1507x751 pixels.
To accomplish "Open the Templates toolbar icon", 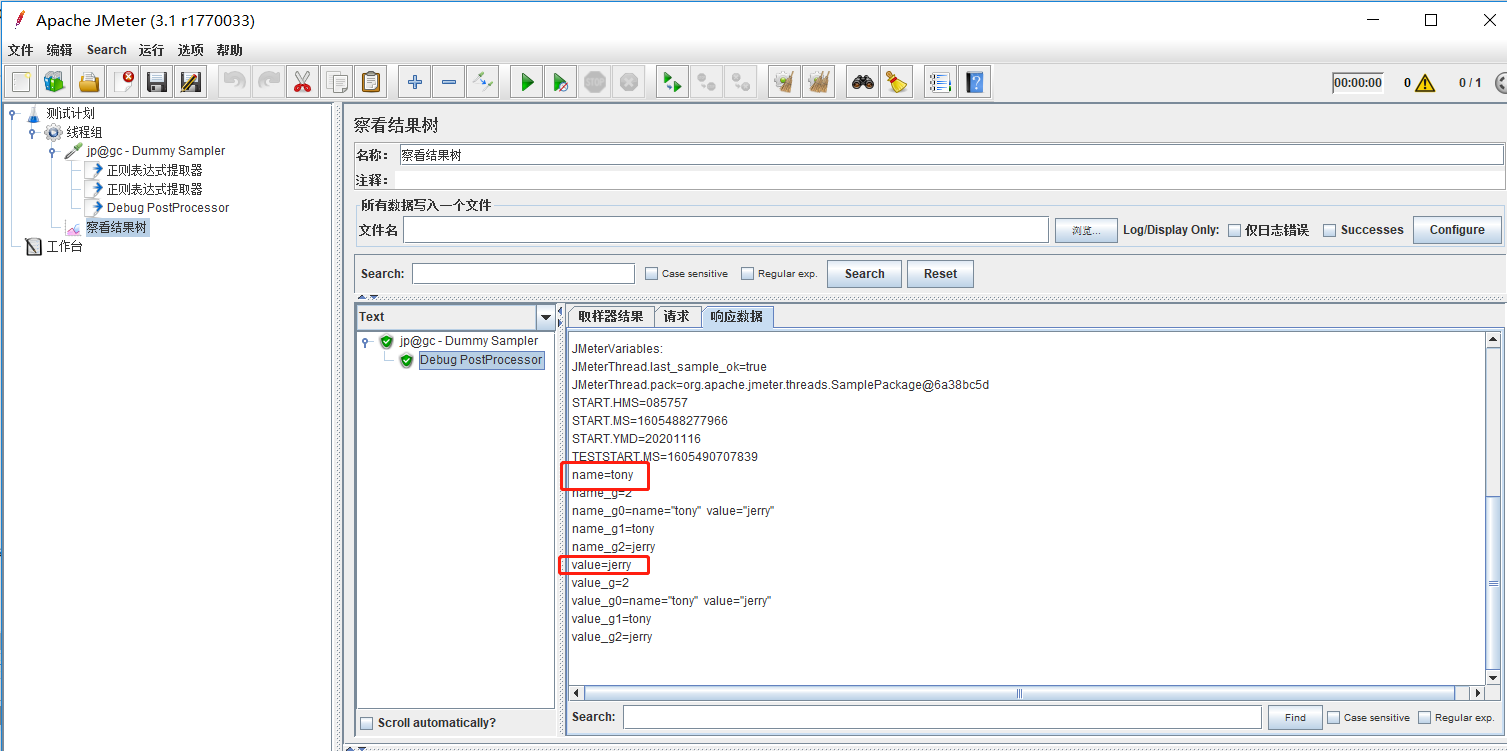I will tap(54, 82).
